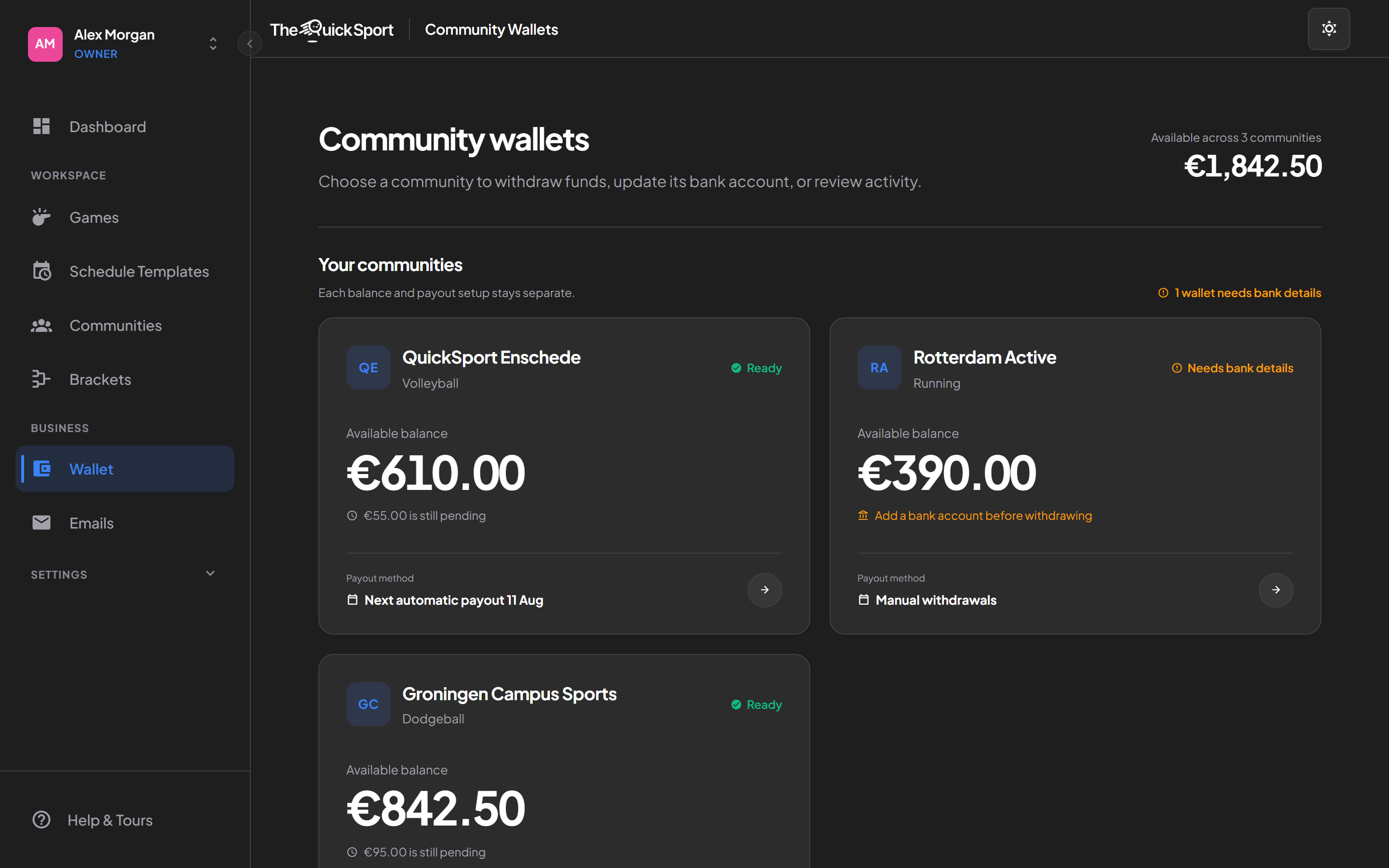Click the Alex Morgan account name
Screen dimensions: 1389x868
point(114,34)
